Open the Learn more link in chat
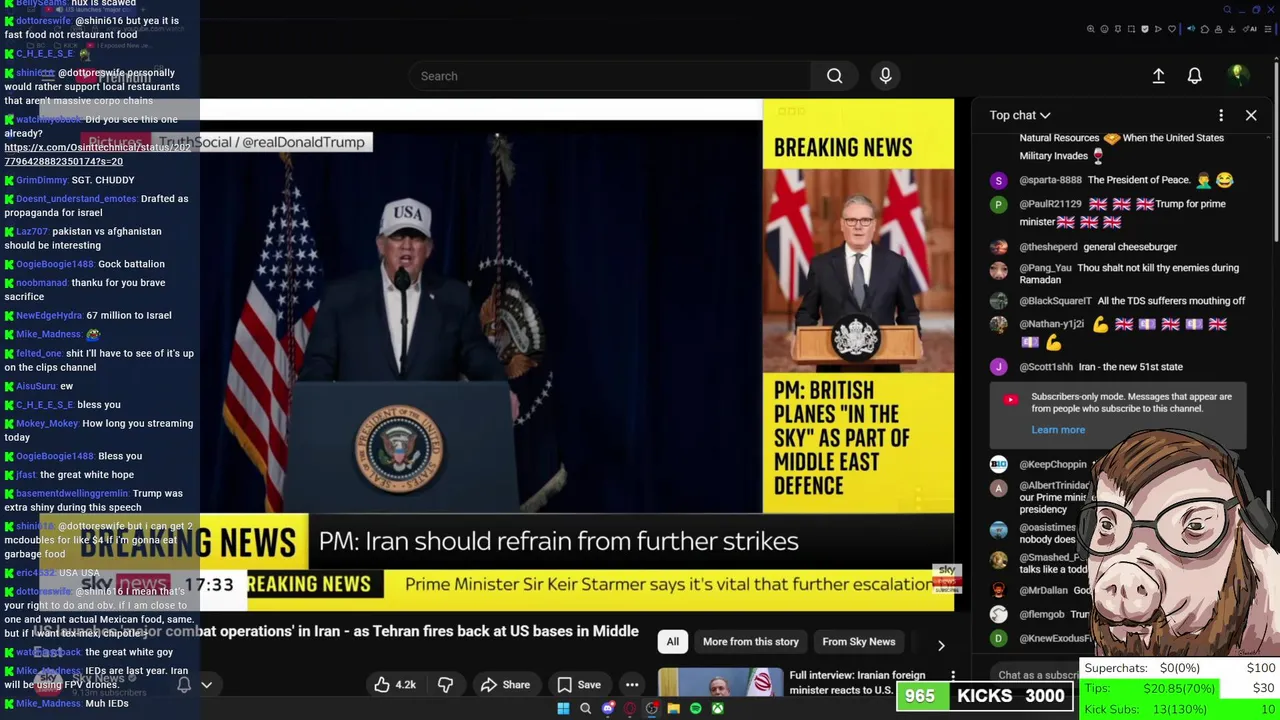Viewport: 1280px width, 720px height. pos(1058,430)
